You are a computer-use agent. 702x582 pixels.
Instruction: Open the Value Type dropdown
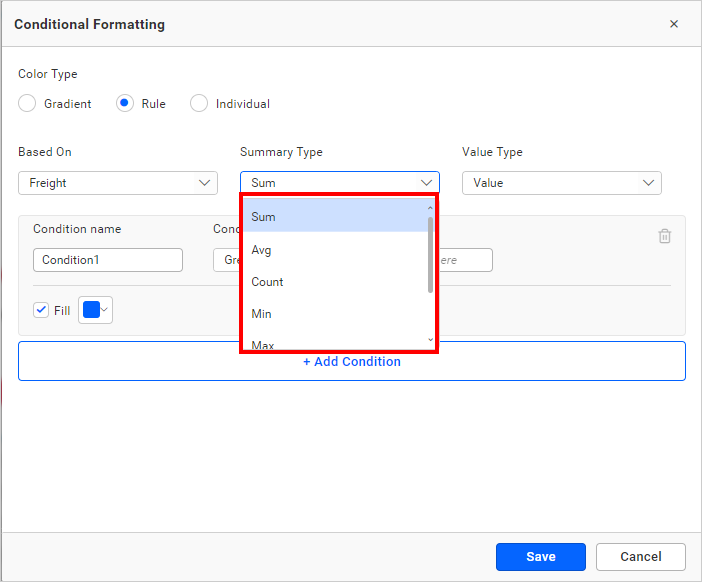pos(561,183)
